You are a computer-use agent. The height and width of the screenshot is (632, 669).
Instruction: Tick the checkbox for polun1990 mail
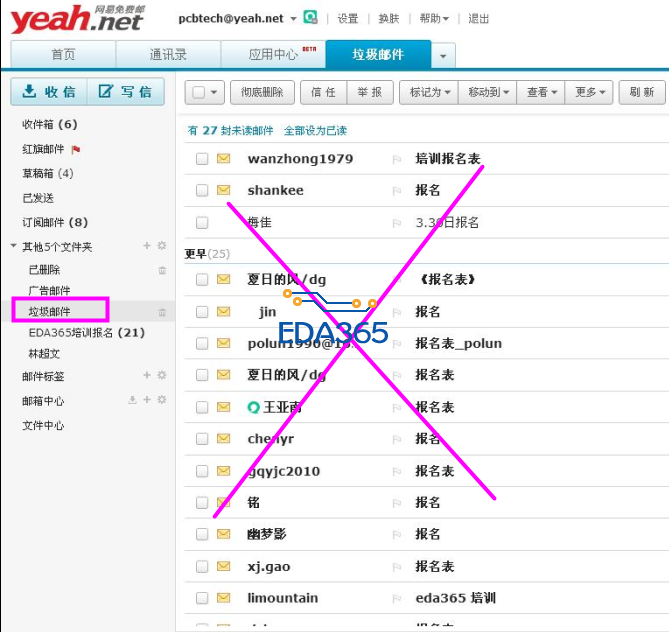[202, 344]
